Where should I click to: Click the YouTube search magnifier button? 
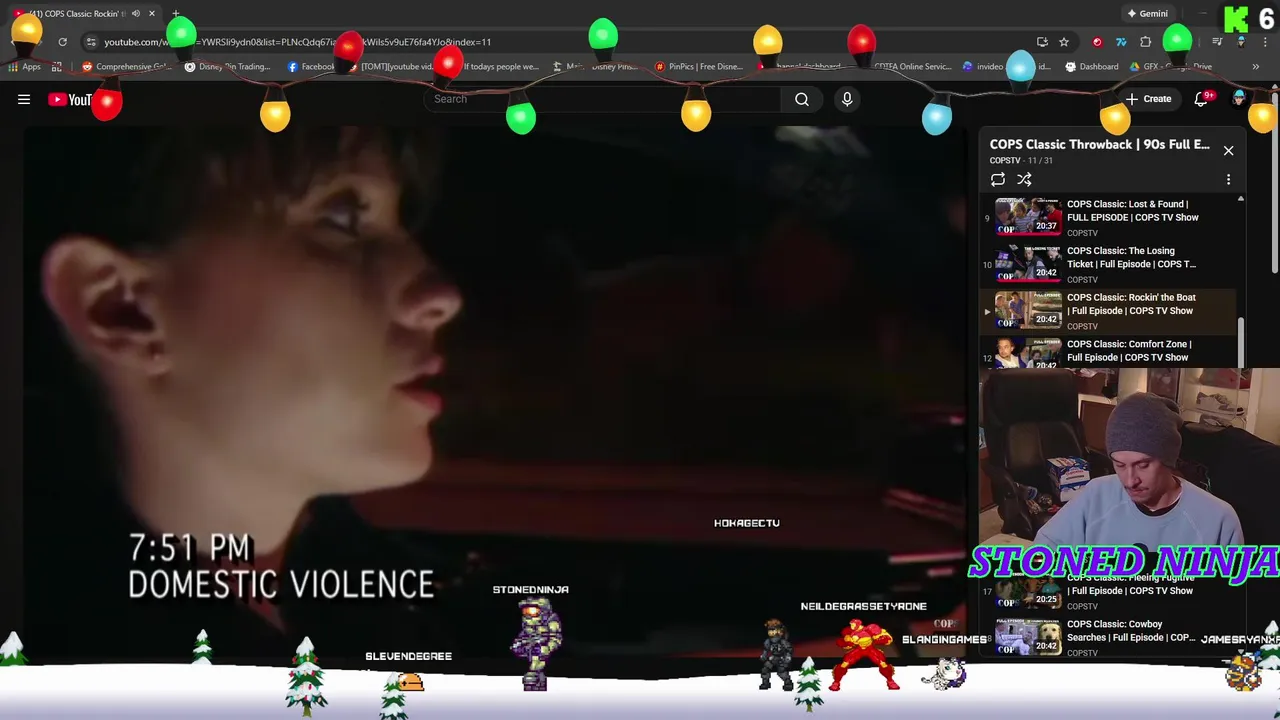[802, 99]
